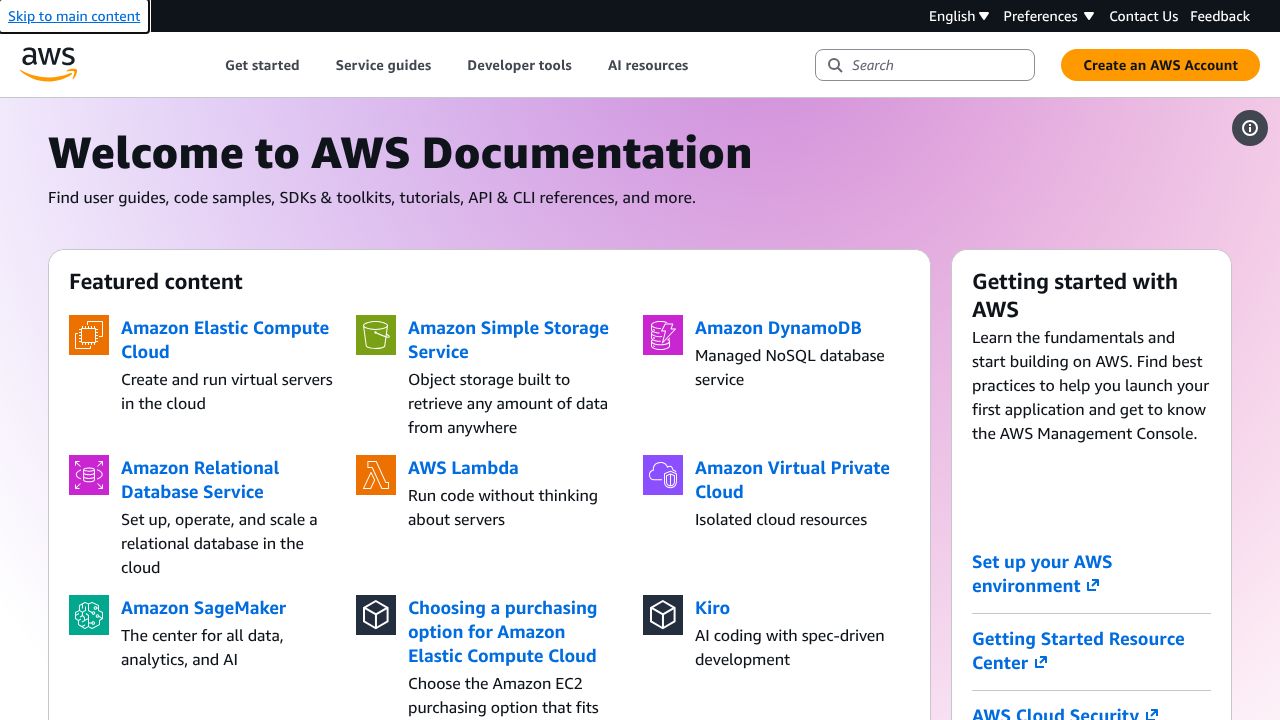Open Amazon Elastic Compute Cloud link

(225, 340)
